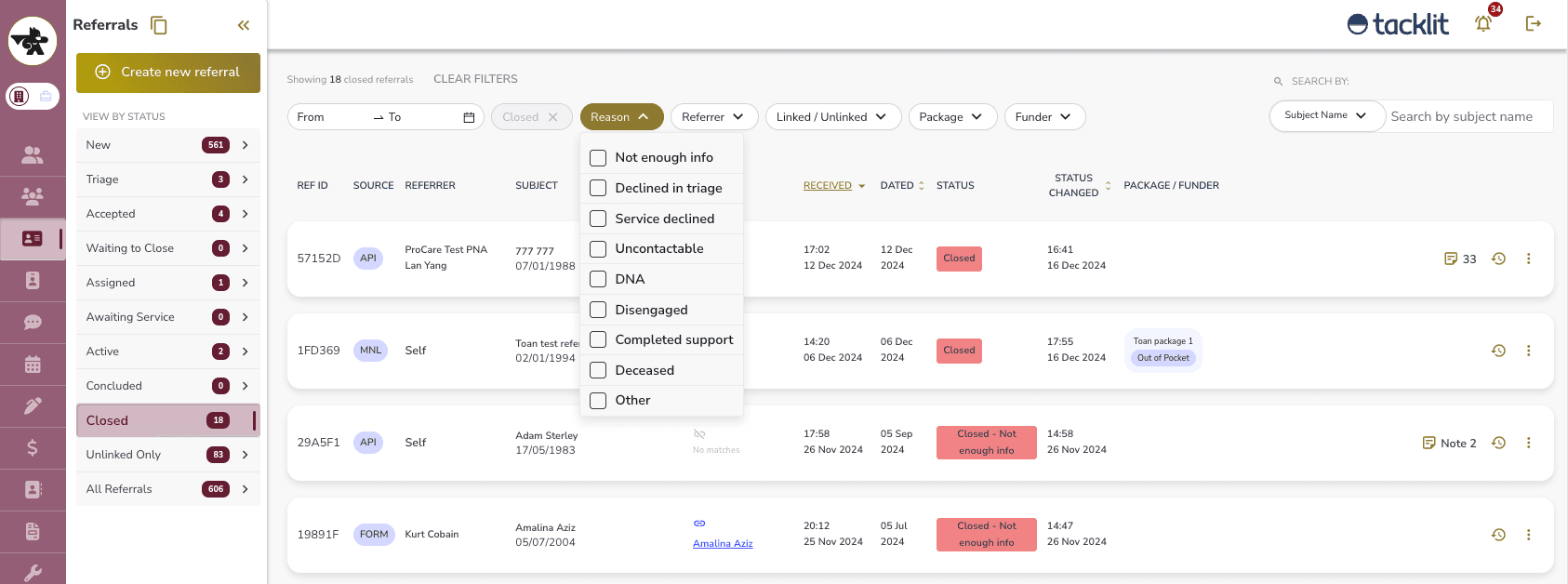The height and width of the screenshot is (584, 1568).
Task: Open more options menu for referral 29A5F1
Action: [1528, 443]
